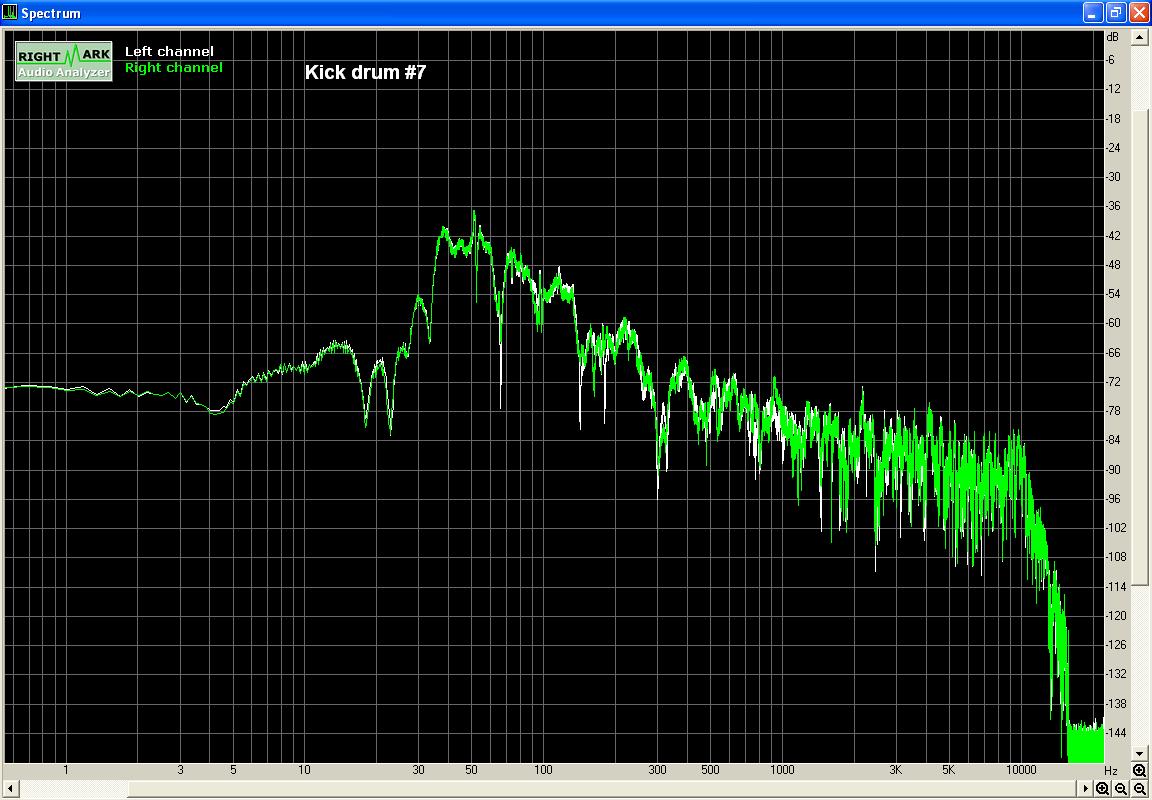Click the horizontal scrollbar left arrow
Screen dimensions: 1152x800
coord(10,788)
